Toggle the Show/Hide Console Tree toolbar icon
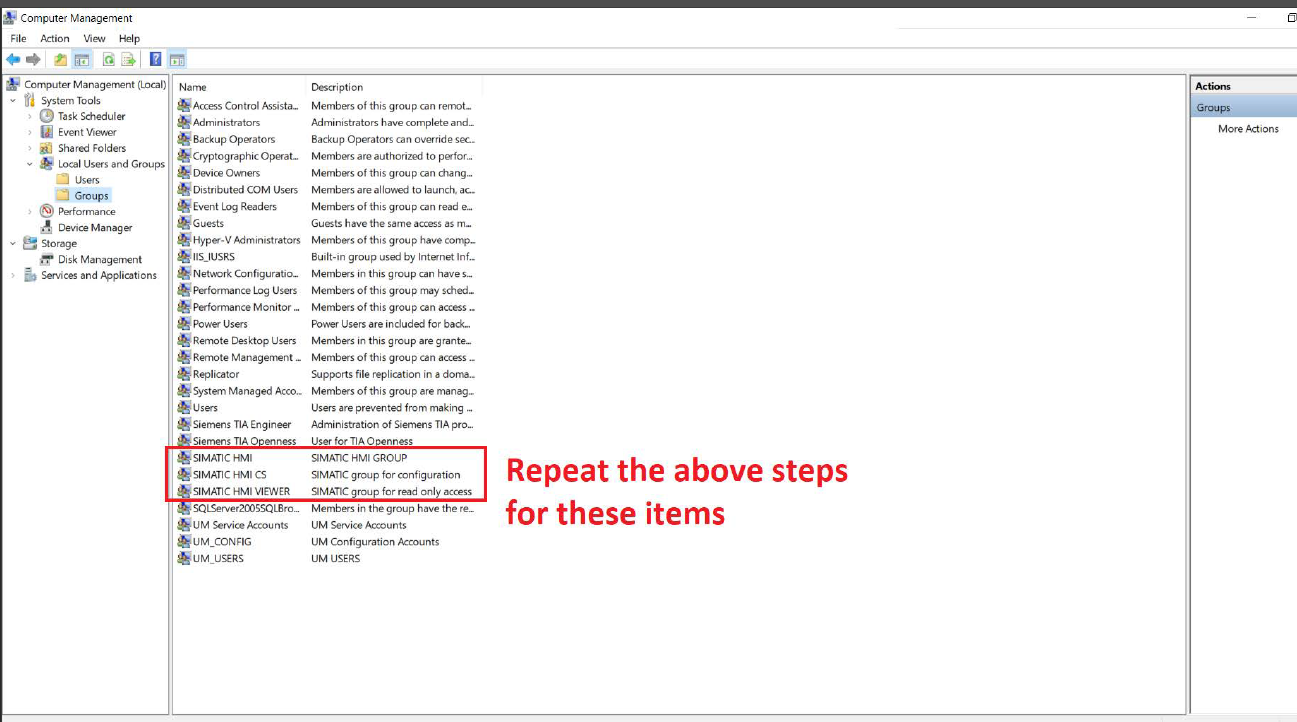The width and height of the screenshot is (1297, 722). [x=81, y=60]
